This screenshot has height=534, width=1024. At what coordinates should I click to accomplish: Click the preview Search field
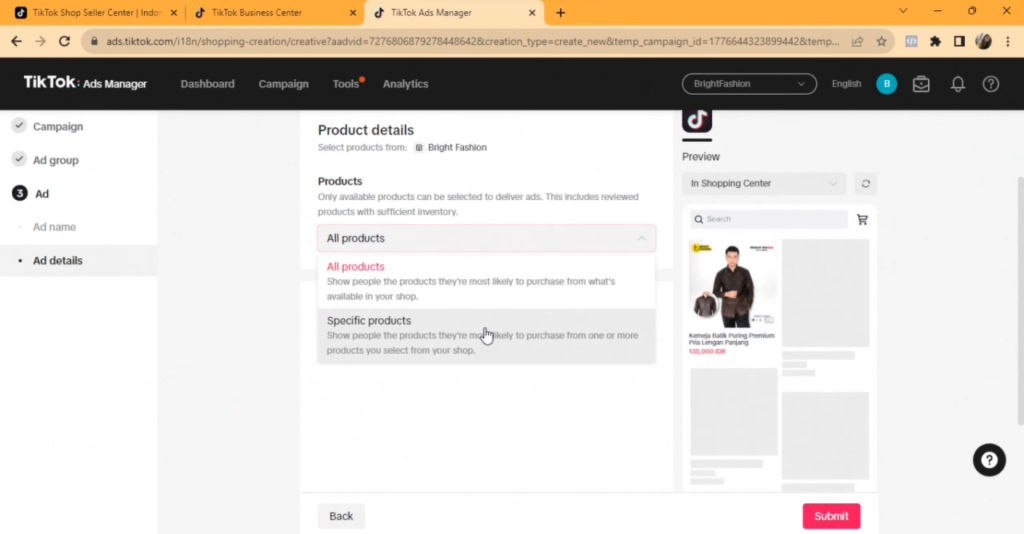(x=768, y=219)
